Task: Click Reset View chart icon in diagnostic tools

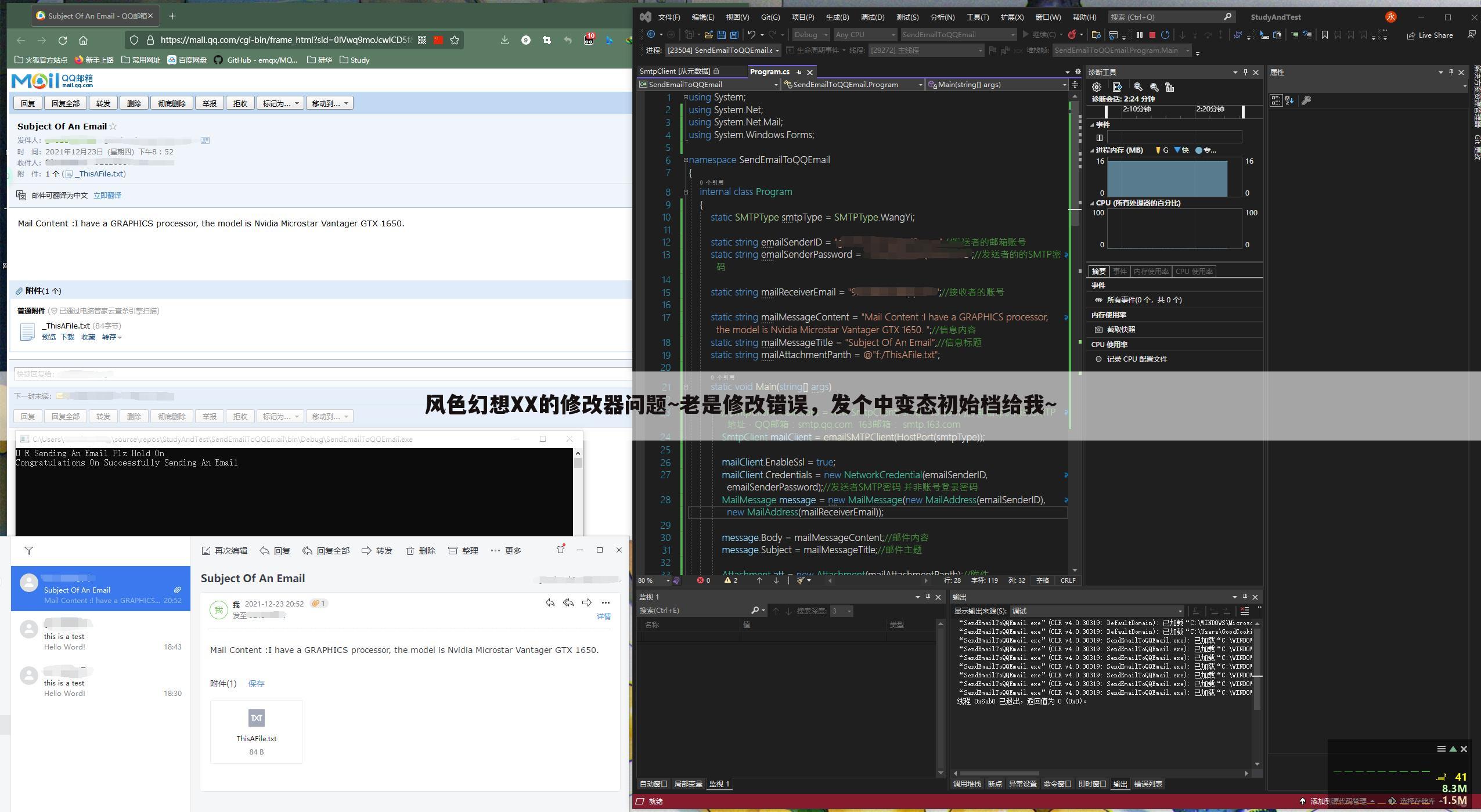Action: pos(1170,87)
